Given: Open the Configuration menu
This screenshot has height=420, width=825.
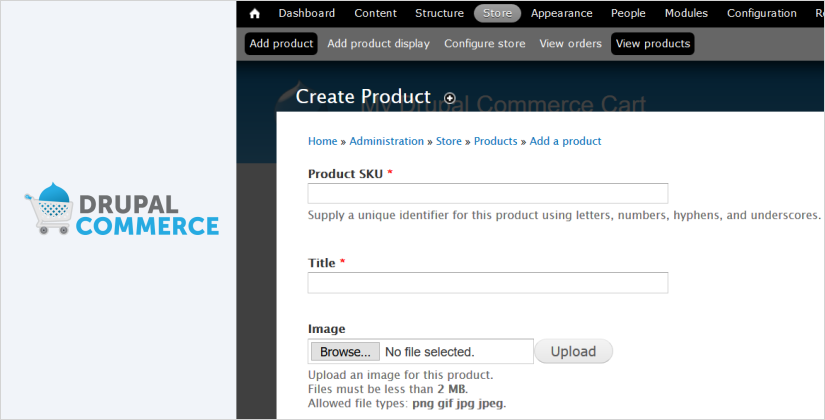Looking at the screenshot, I should 761,14.
